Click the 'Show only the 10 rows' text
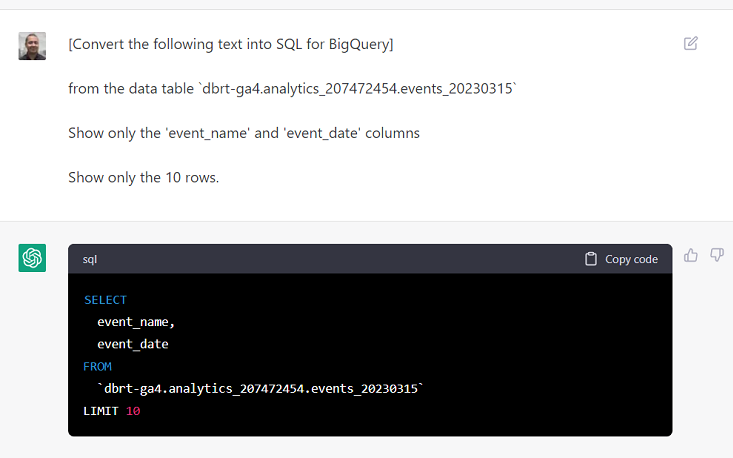Screen dimensions: 733x458 pyautogui.click(x=144, y=178)
